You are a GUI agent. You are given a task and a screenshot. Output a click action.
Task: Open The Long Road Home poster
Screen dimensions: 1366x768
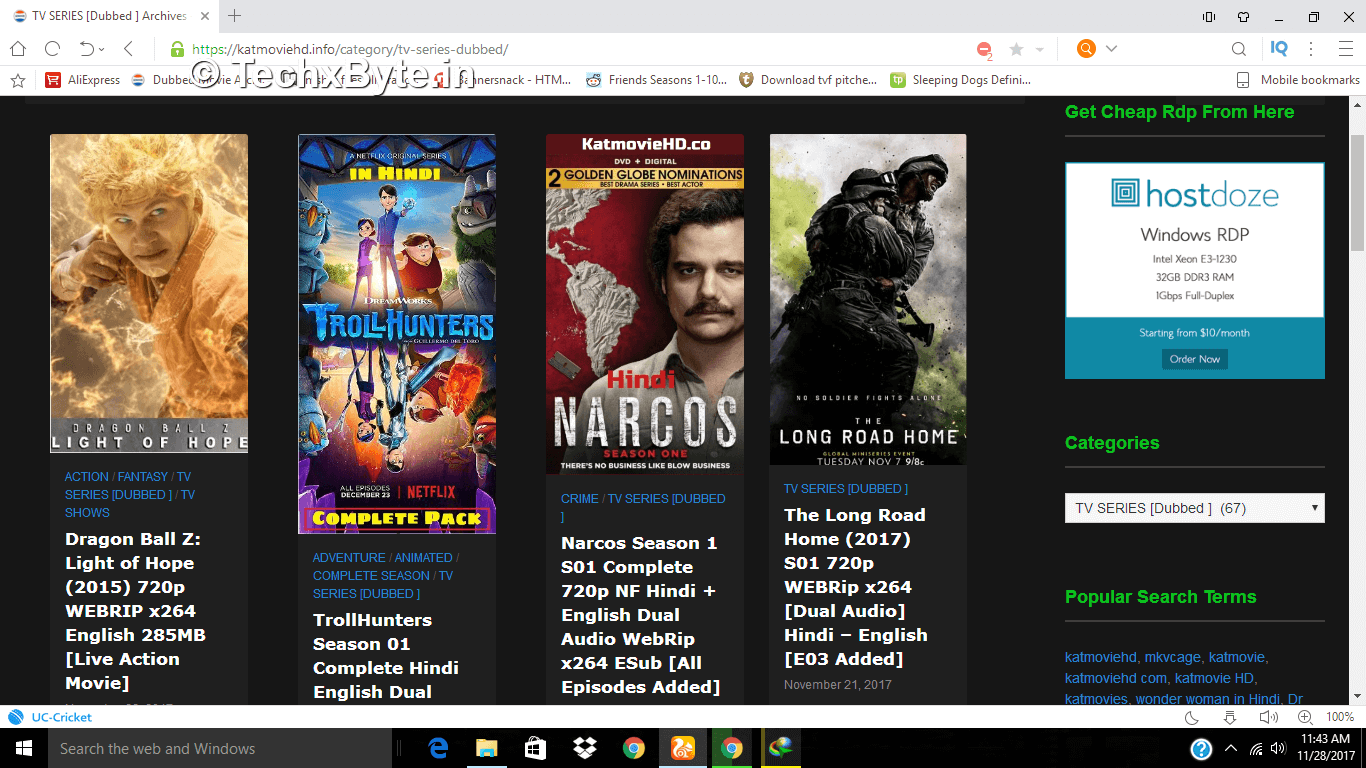[x=868, y=299]
